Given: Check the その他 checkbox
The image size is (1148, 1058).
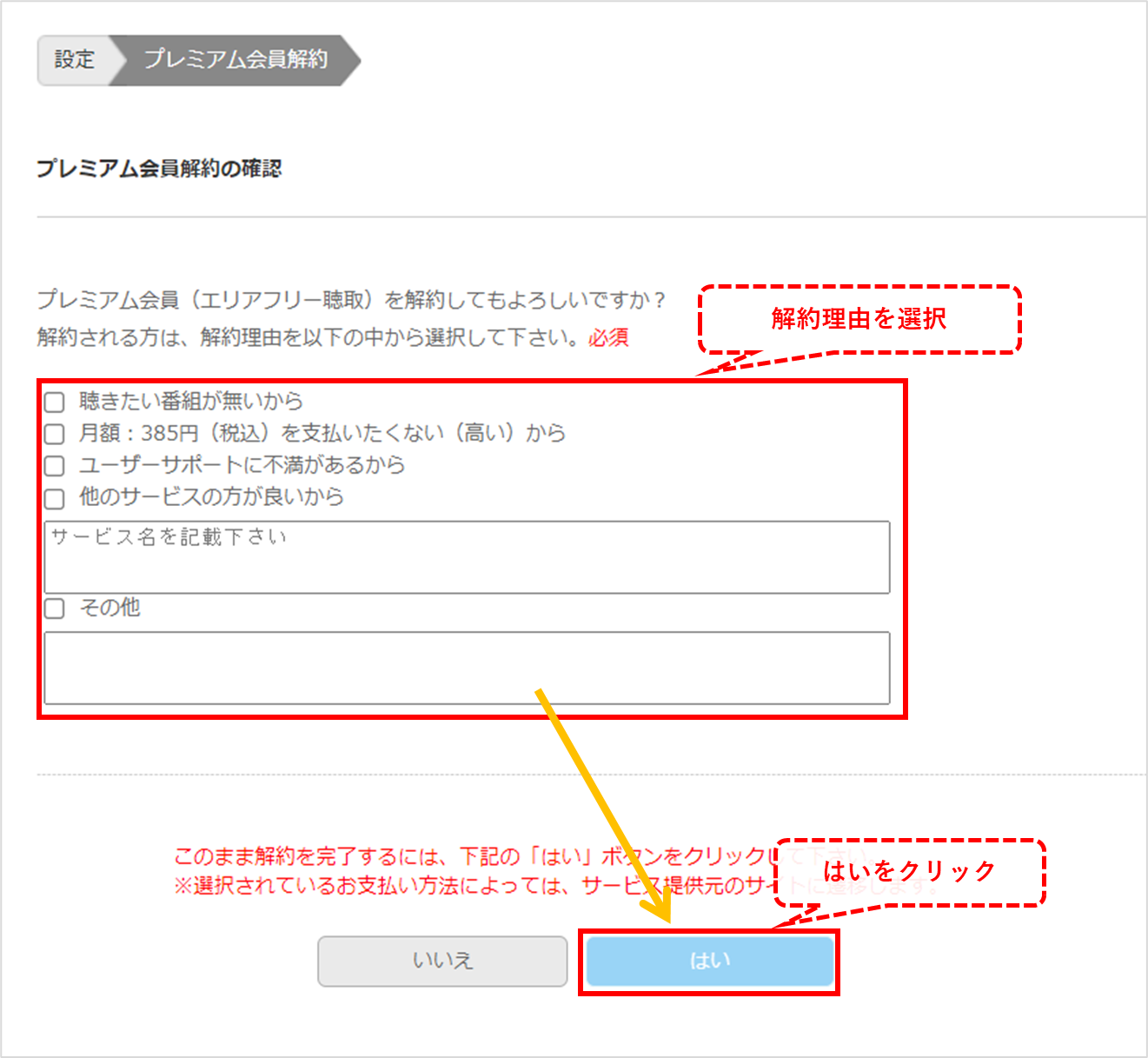Looking at the screenshot, I should [x=55, y=609].
